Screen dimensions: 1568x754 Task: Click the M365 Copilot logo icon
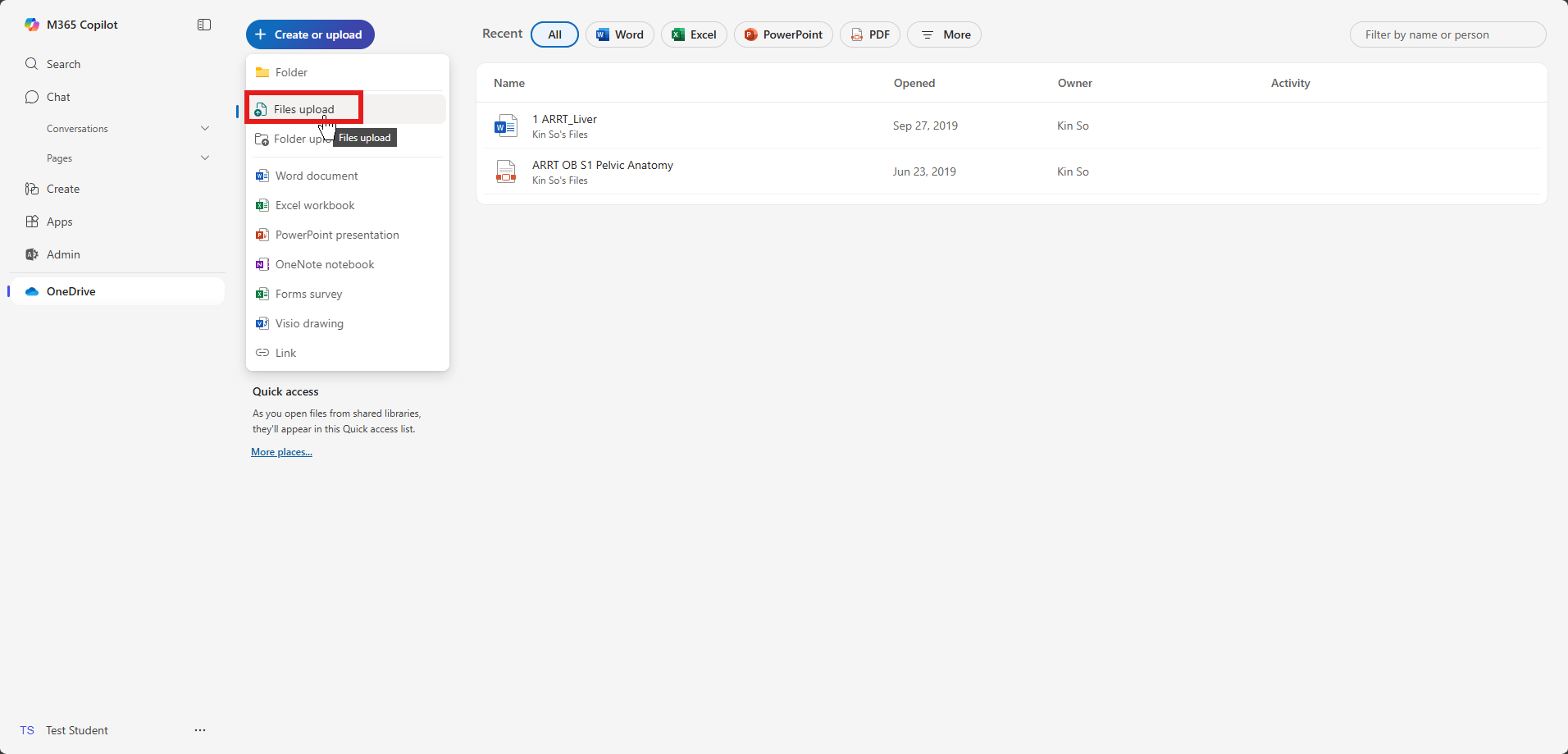tap(32, 25)
